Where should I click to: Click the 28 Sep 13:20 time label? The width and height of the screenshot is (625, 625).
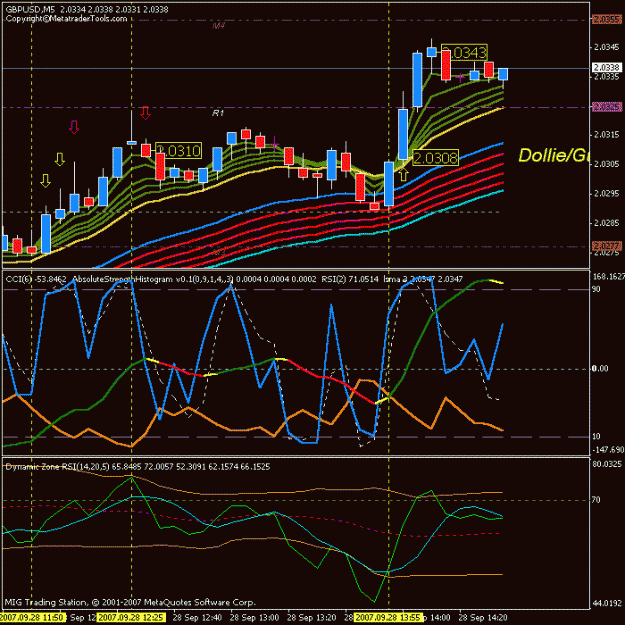(311, 618)
